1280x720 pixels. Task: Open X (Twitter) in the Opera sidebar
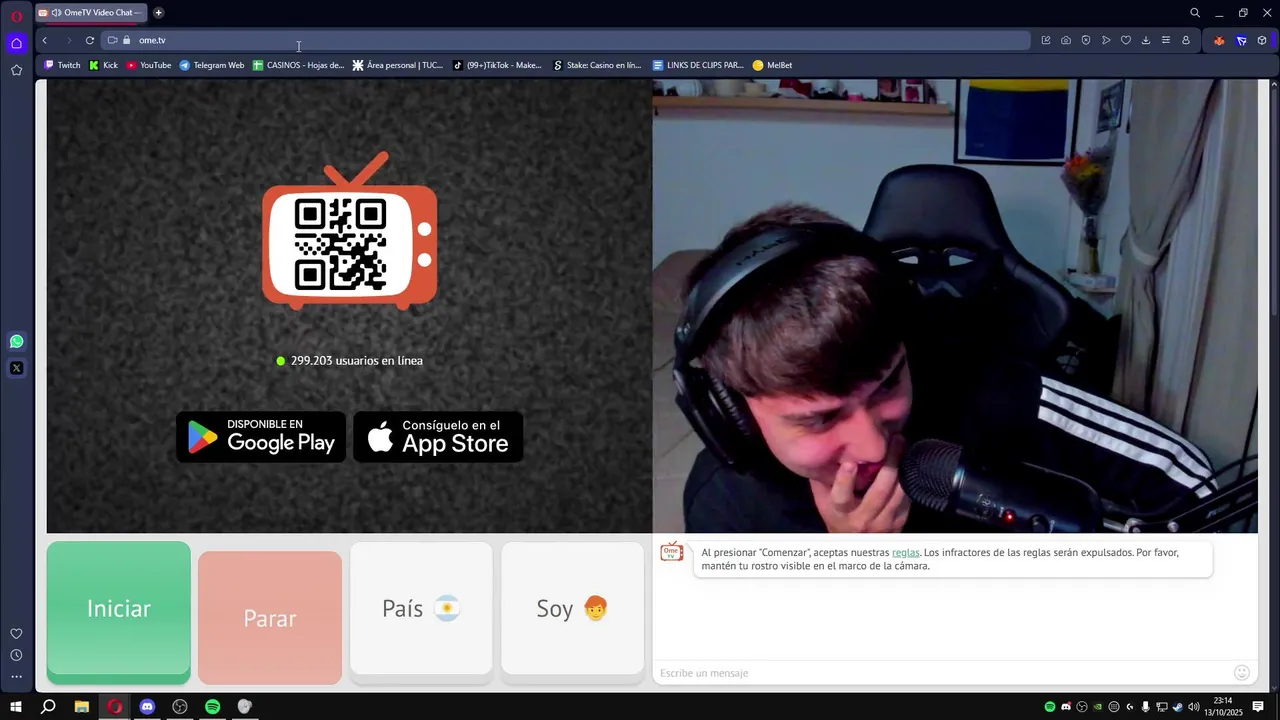pyautogui.click(x=16, y=368)
